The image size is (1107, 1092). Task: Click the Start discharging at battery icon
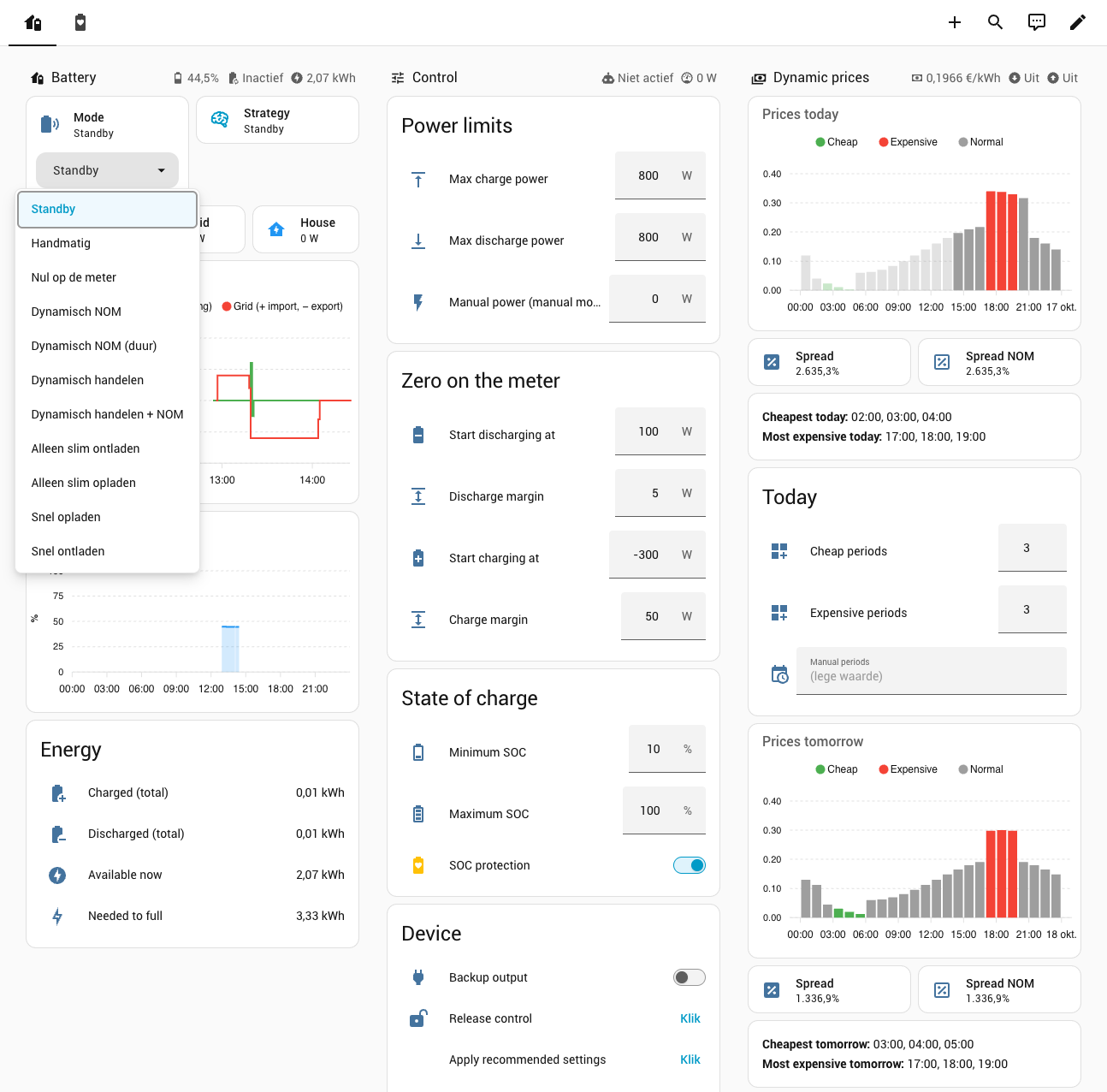(x=418, y=435)
